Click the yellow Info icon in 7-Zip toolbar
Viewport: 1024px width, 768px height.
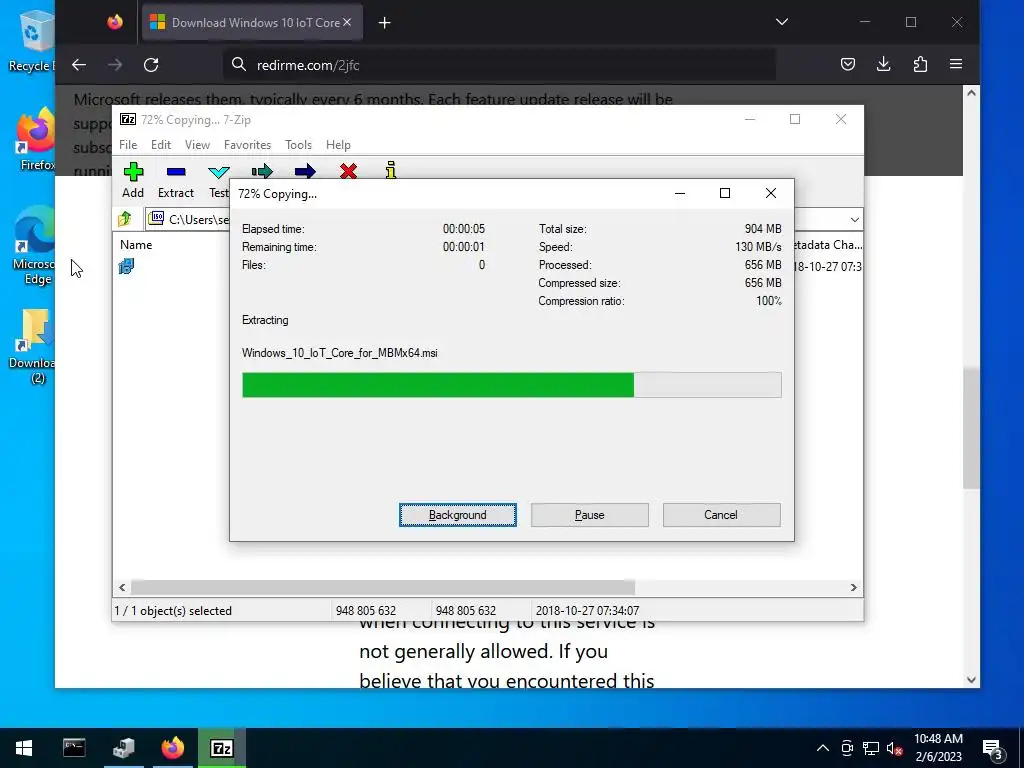[391, 170]
